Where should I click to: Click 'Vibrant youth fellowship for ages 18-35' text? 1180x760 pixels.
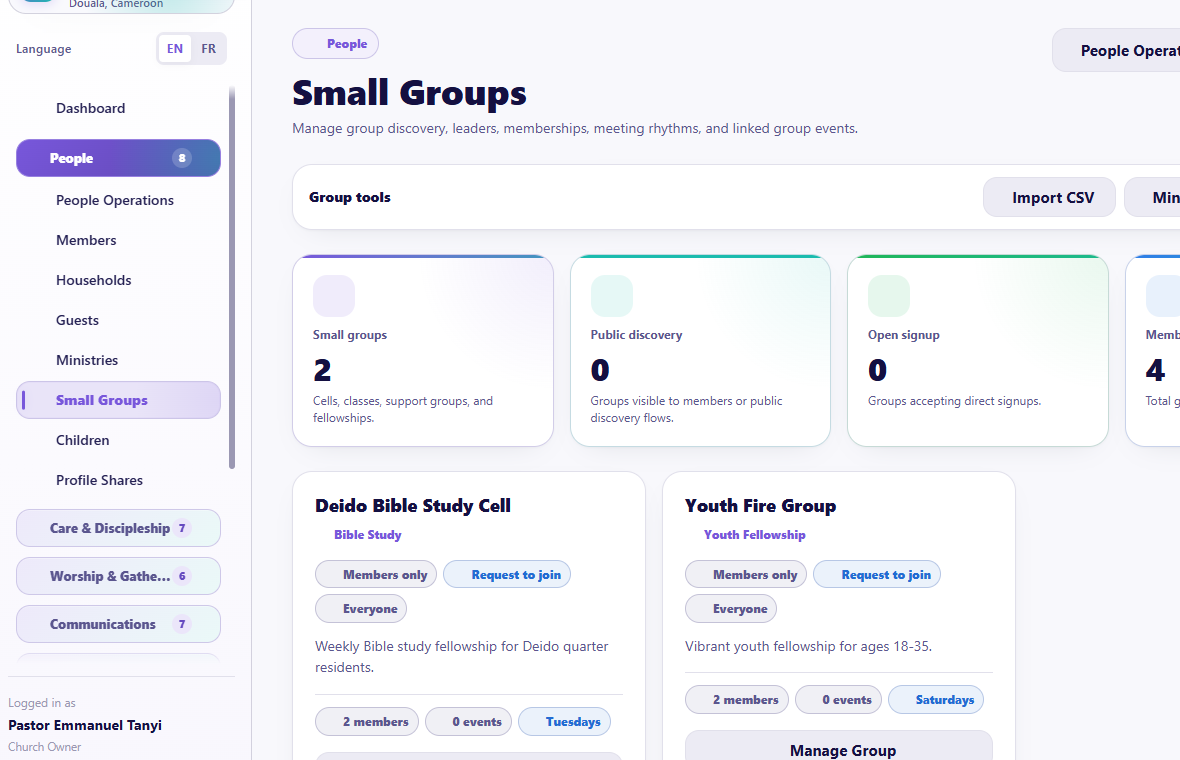[808, 646]
